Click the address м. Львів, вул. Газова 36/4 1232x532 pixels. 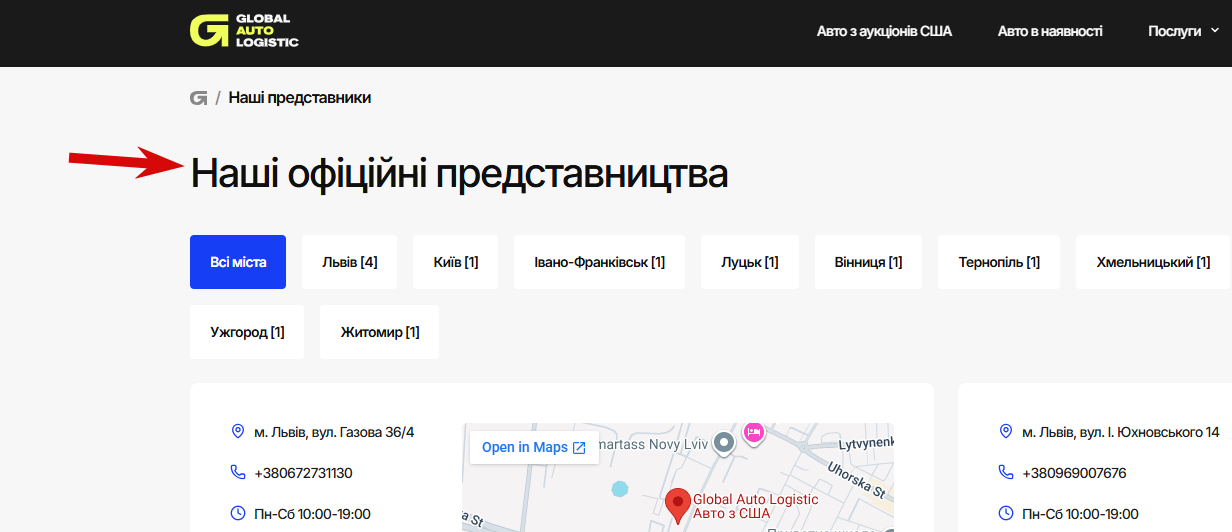[x=334, y=432]
